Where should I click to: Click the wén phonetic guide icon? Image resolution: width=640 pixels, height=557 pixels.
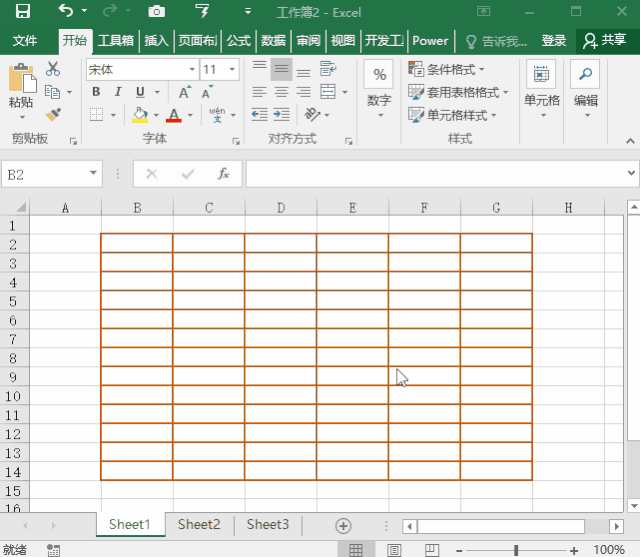[x=217, y=115]
